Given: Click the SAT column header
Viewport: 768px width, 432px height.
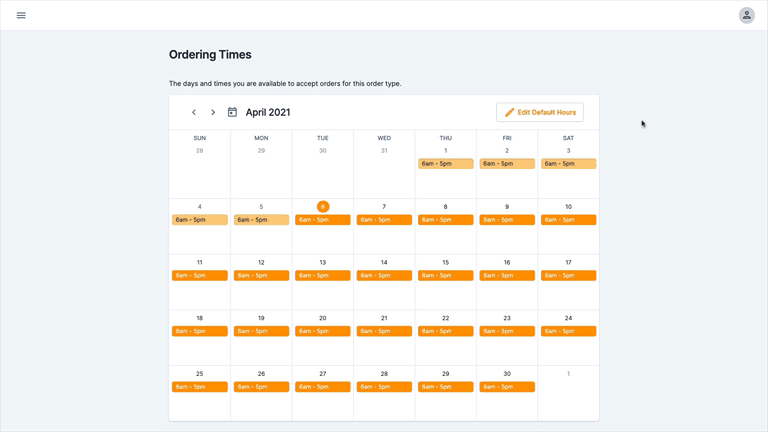Looking at the screenshot, I should (568, 138).
